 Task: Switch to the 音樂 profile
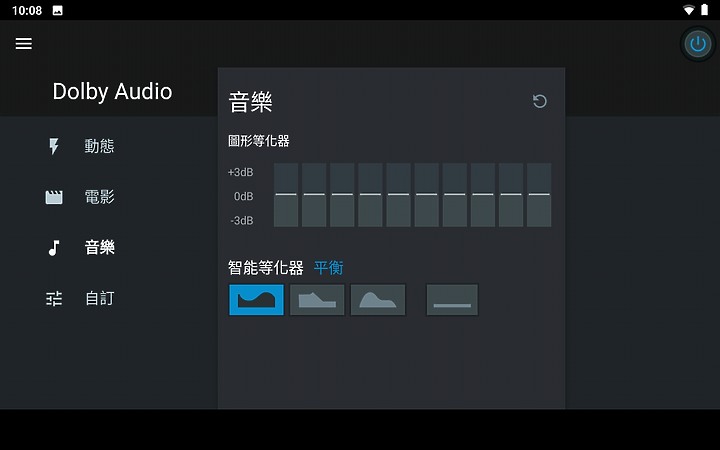[x=99, y=248]
